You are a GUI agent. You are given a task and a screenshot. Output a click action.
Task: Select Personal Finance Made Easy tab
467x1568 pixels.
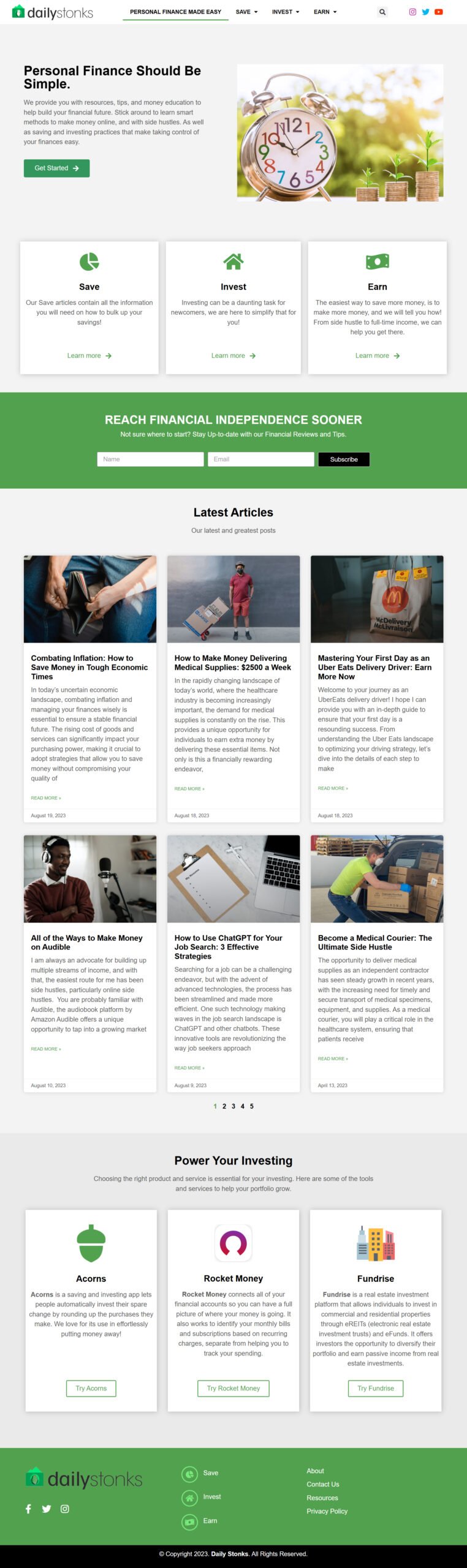point(175,12)
